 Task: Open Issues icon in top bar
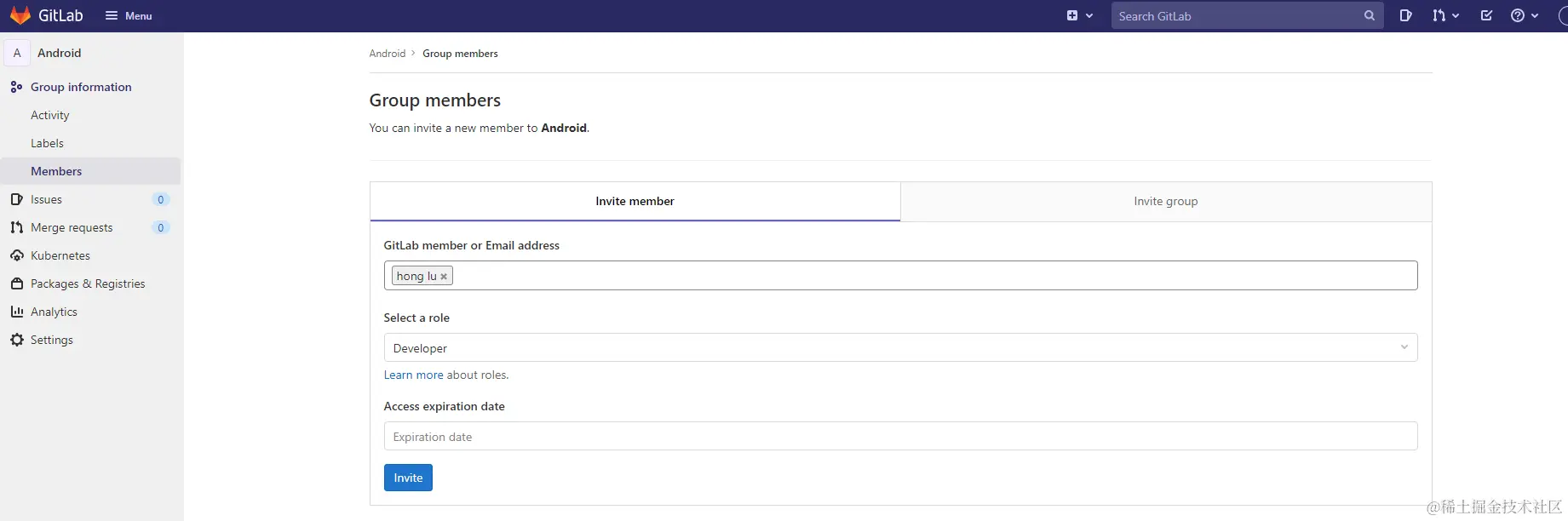coord(1406,15)
